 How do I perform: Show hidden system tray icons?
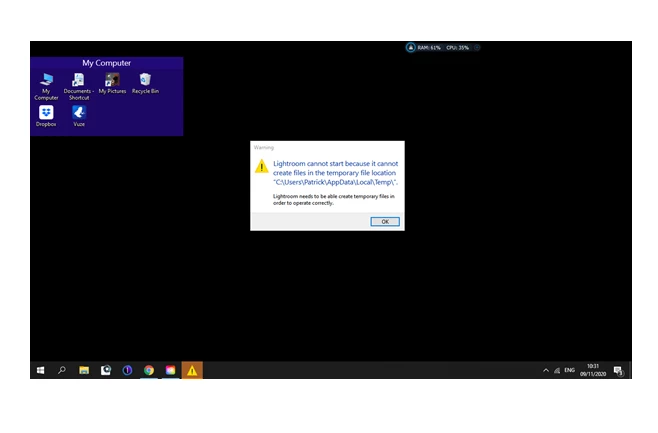[546, 370]
